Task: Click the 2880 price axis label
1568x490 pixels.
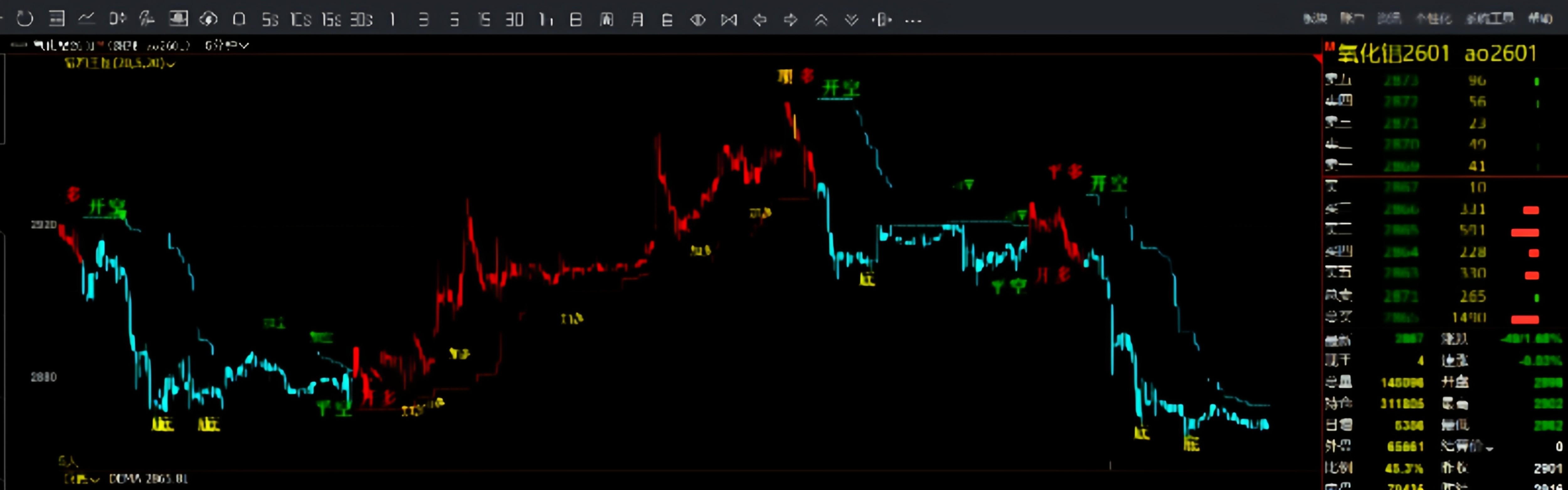Action: 43,377
